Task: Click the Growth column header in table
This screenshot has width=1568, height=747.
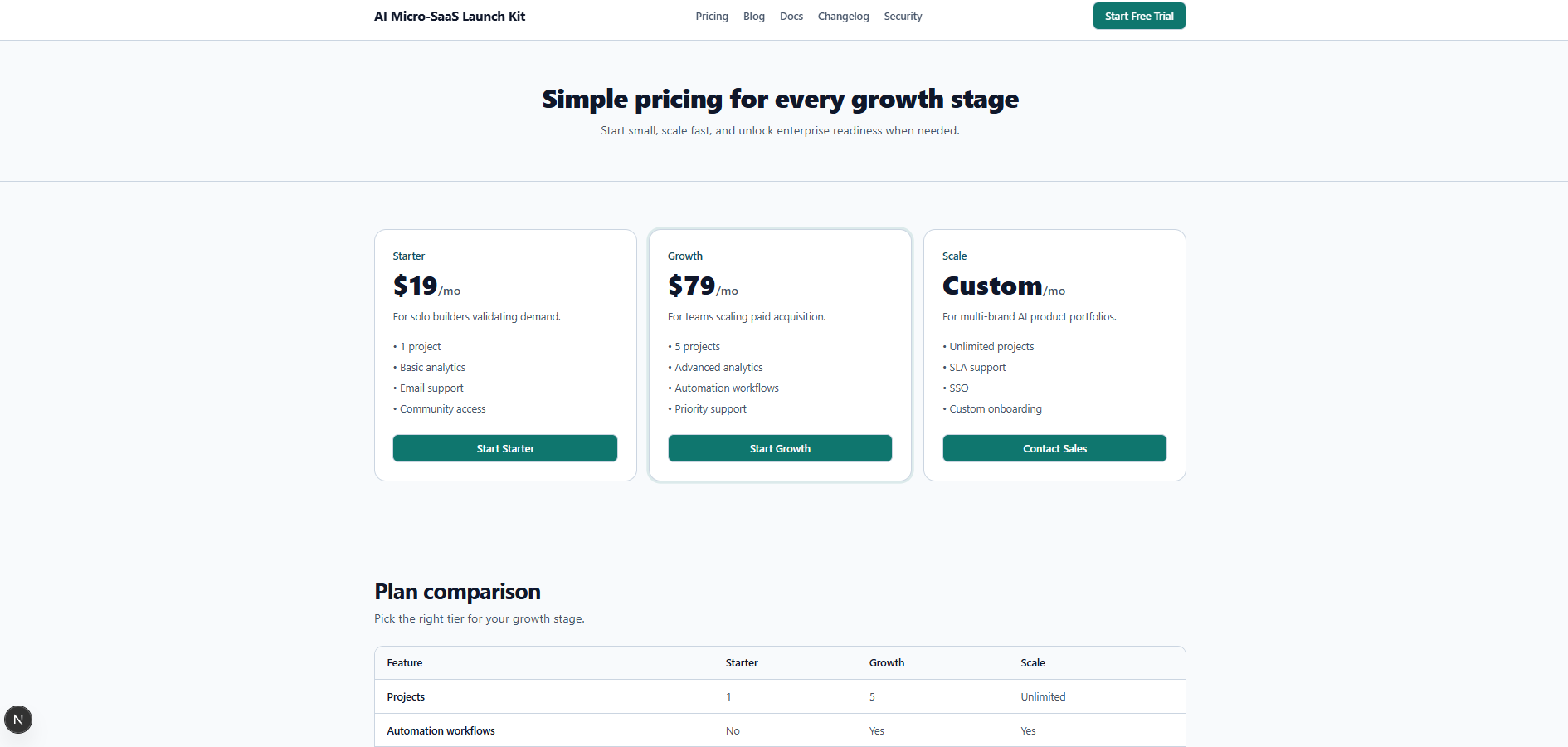Action: point(887,663)
